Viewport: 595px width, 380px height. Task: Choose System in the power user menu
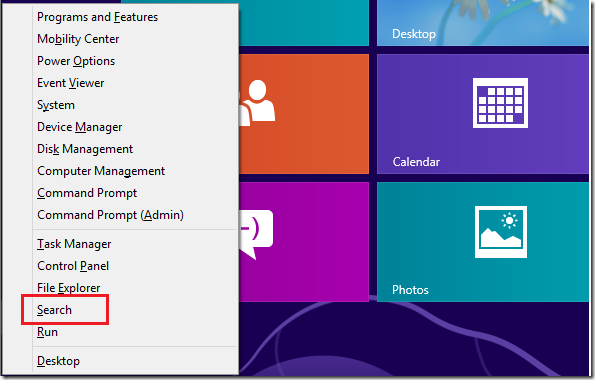pyautogui.click(x=56, y=105)
